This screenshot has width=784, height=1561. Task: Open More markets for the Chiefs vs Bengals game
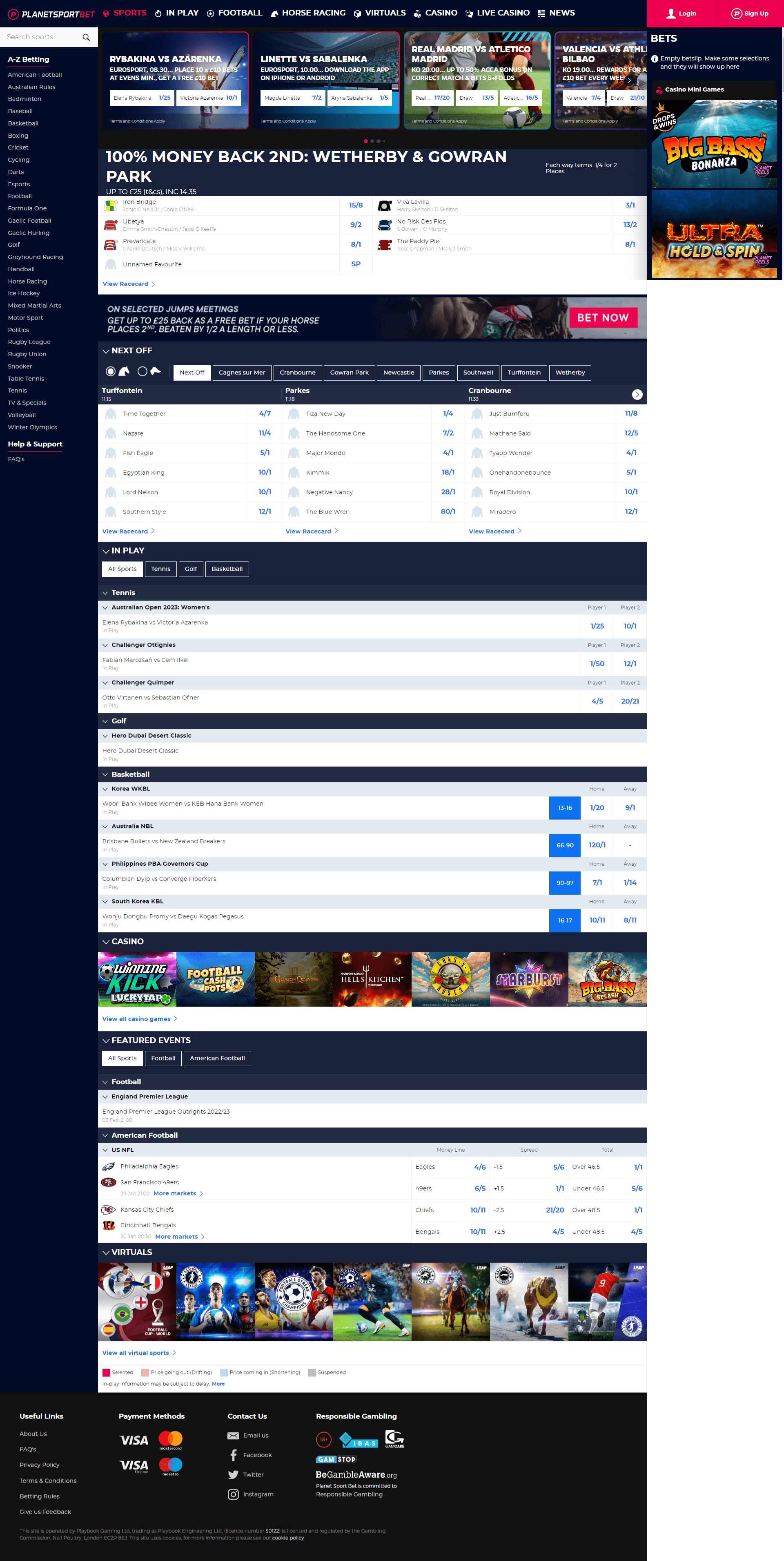(x=180, y=1237)
